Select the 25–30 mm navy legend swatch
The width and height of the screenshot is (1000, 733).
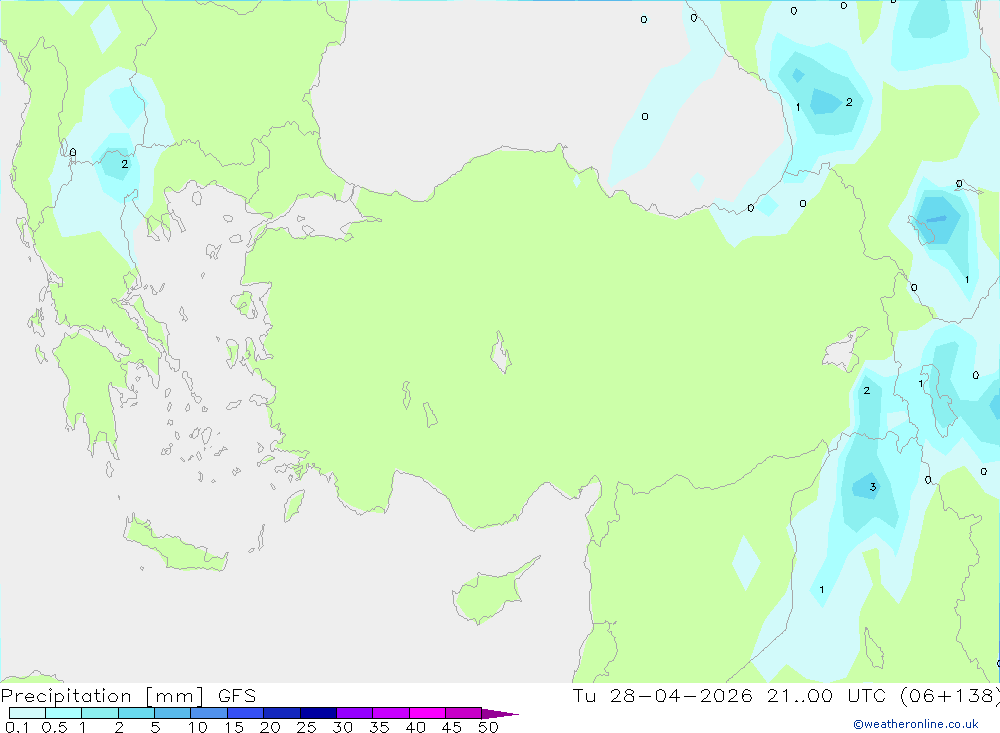tap(318, 713)
